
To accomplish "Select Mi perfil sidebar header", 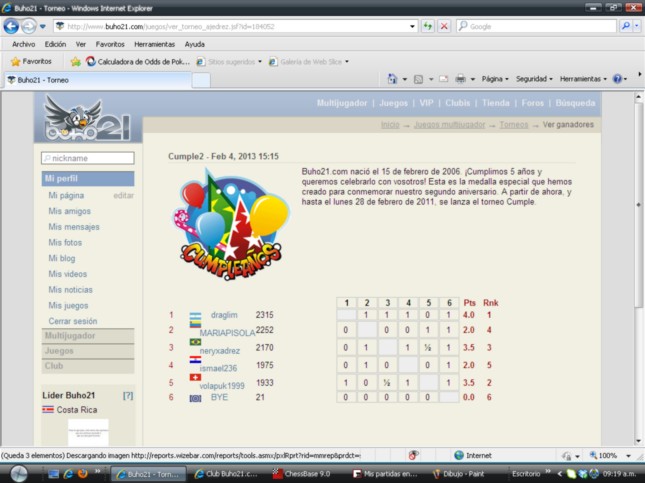I will pyautogui.click(x=88, y=179).
